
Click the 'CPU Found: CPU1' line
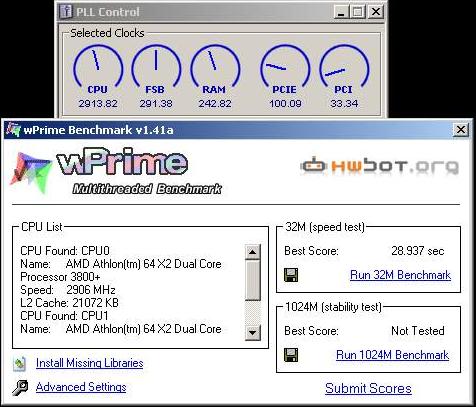tap(64, 316)
